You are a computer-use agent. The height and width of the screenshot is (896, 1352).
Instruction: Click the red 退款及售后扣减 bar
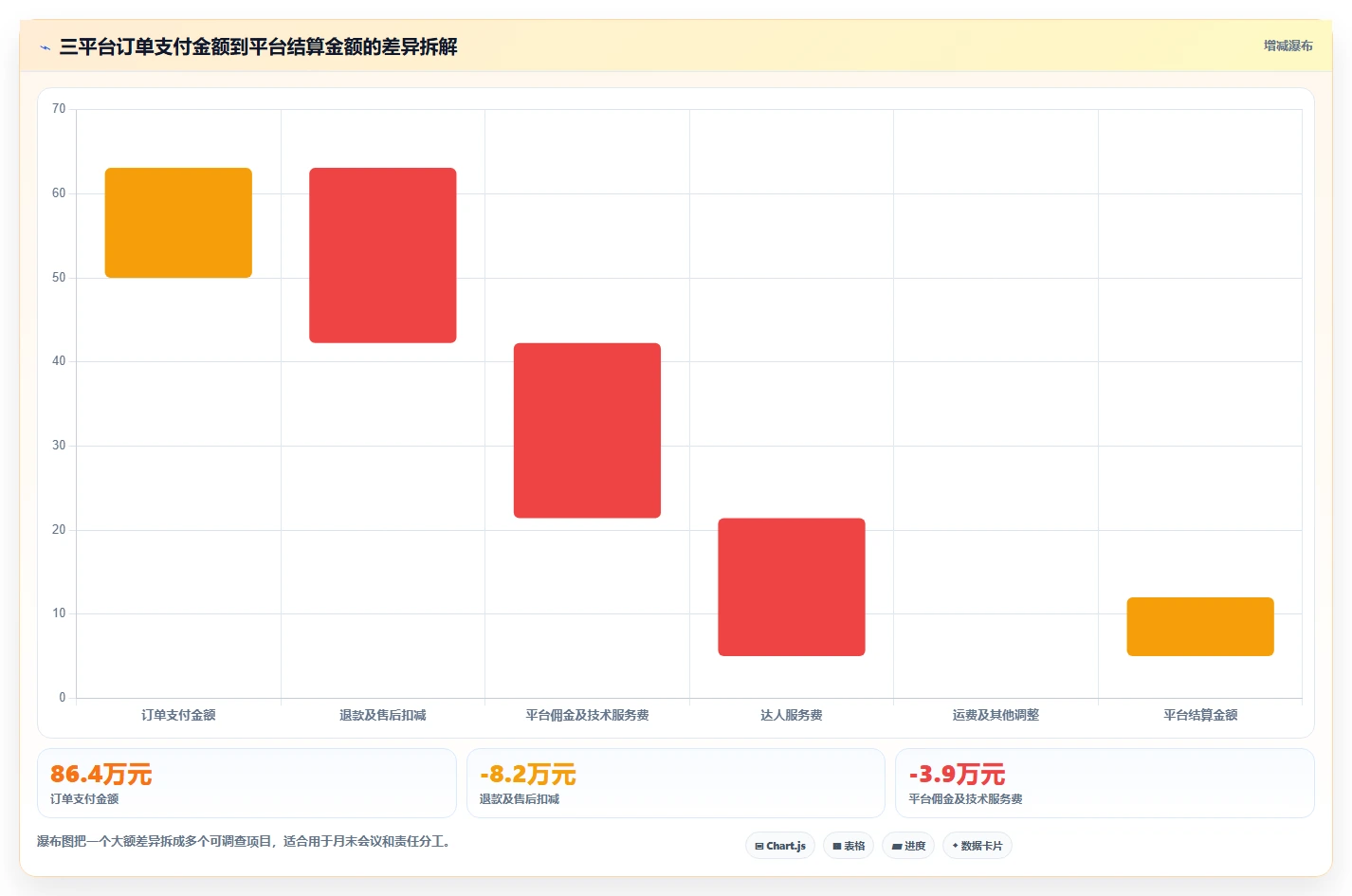(383, 255)
